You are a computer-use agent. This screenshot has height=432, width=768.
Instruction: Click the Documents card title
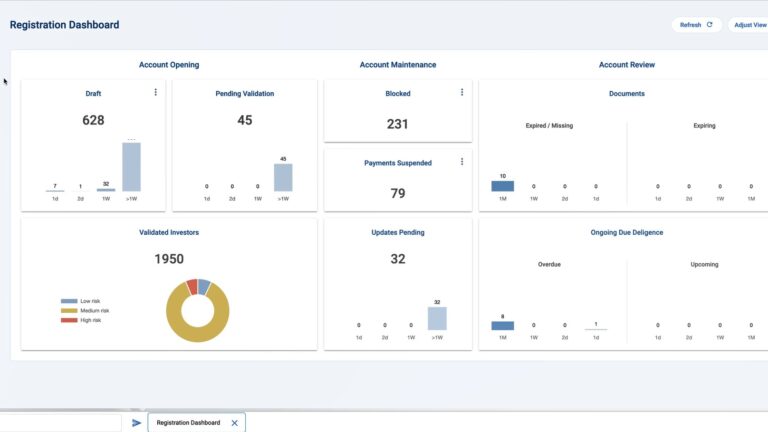626,94
